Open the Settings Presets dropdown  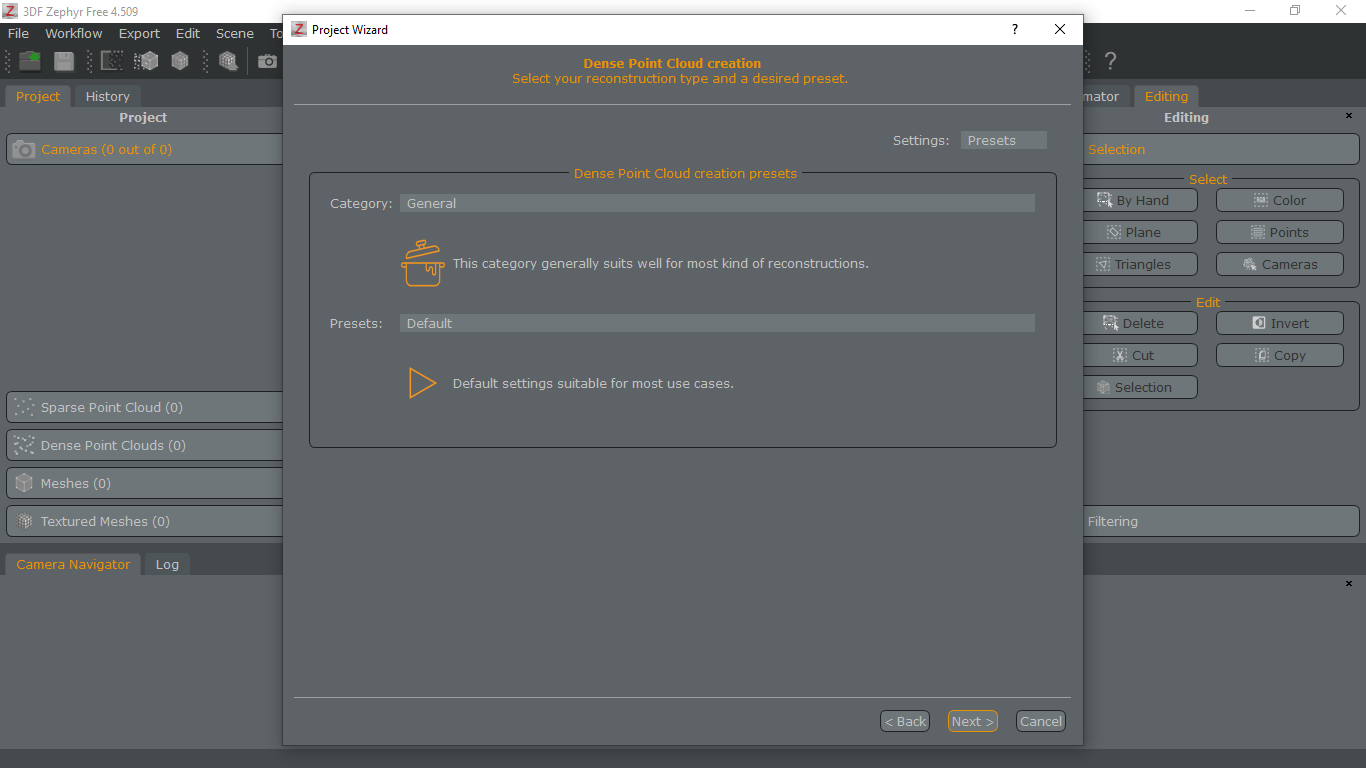[x=1003, y=140]
